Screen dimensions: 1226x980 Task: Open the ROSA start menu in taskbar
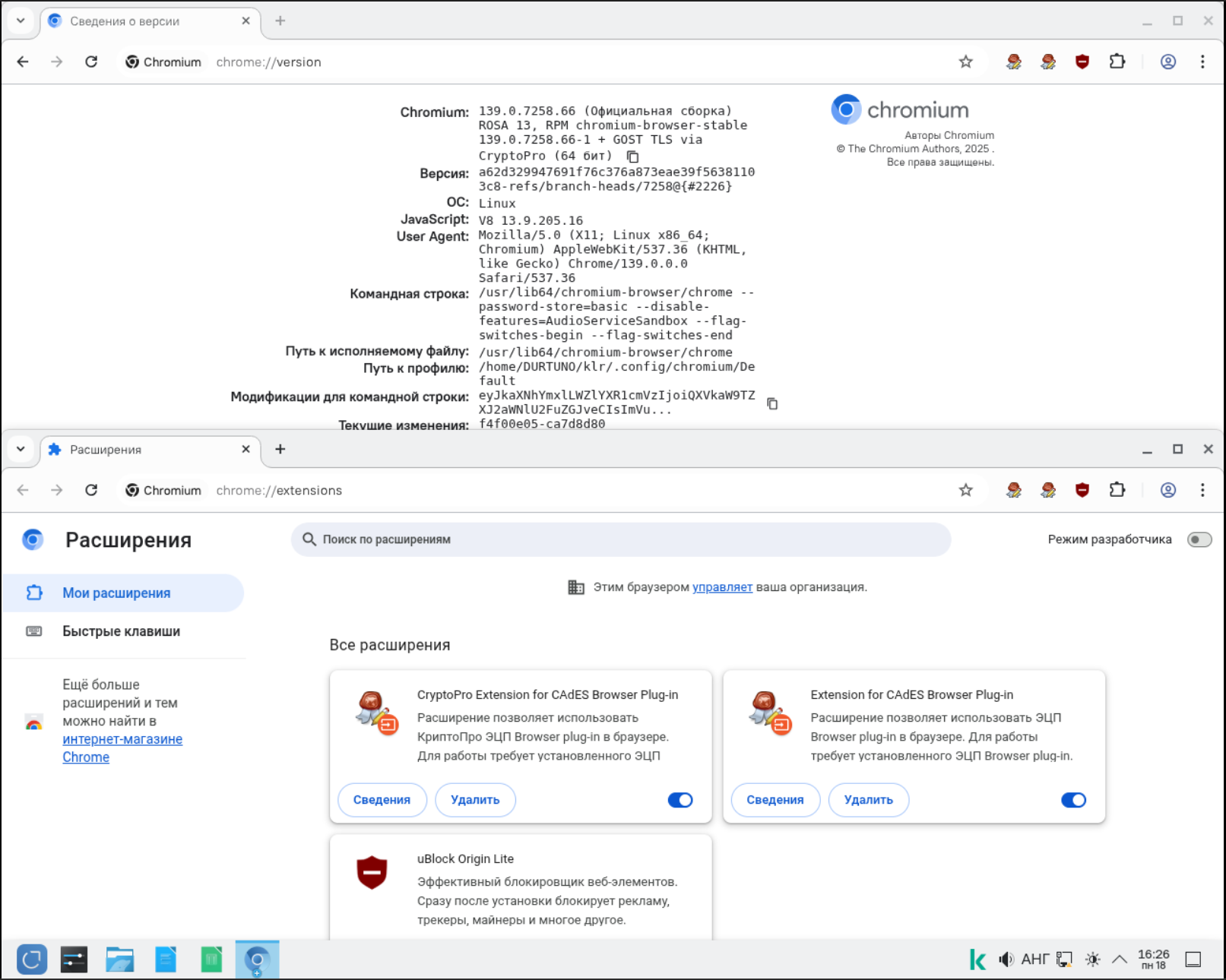click(32, 959)
